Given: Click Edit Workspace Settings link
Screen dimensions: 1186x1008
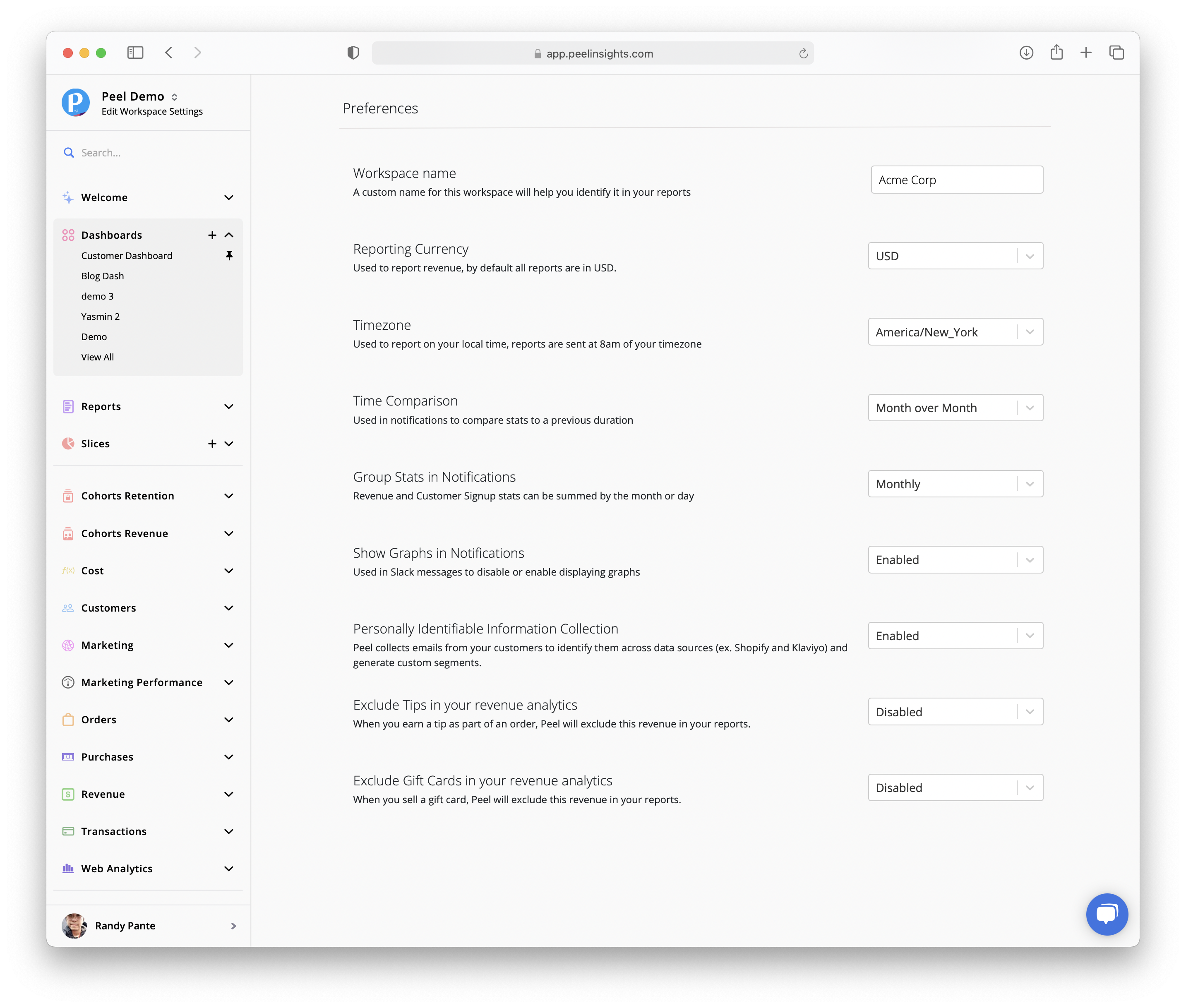Looking at the screenshot, I should 152,111.
